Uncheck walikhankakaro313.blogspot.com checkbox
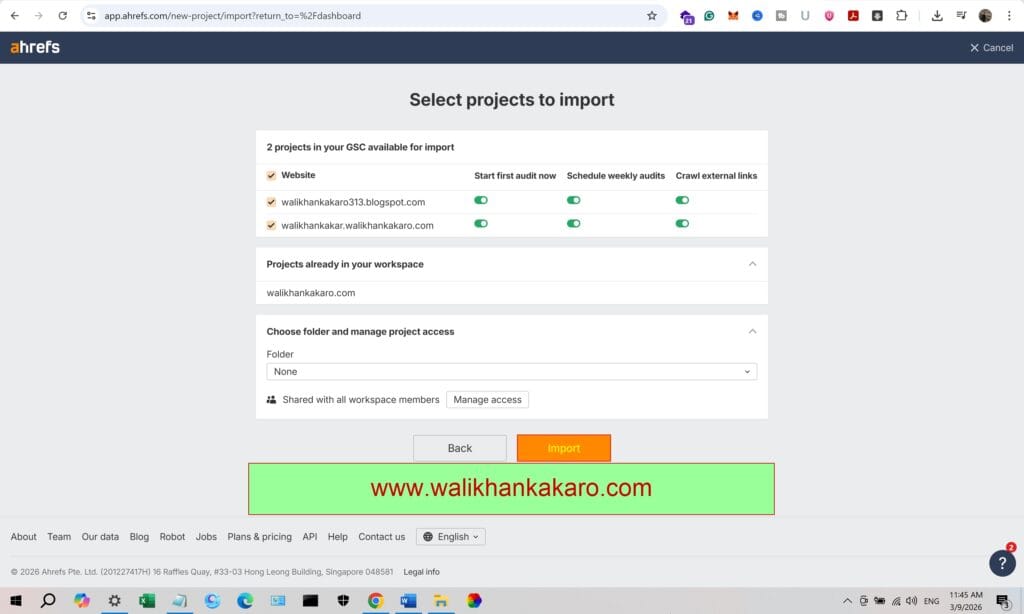The width and height of the screenshot is (1024, 614). pyautogui.click(x=271, y=202)
